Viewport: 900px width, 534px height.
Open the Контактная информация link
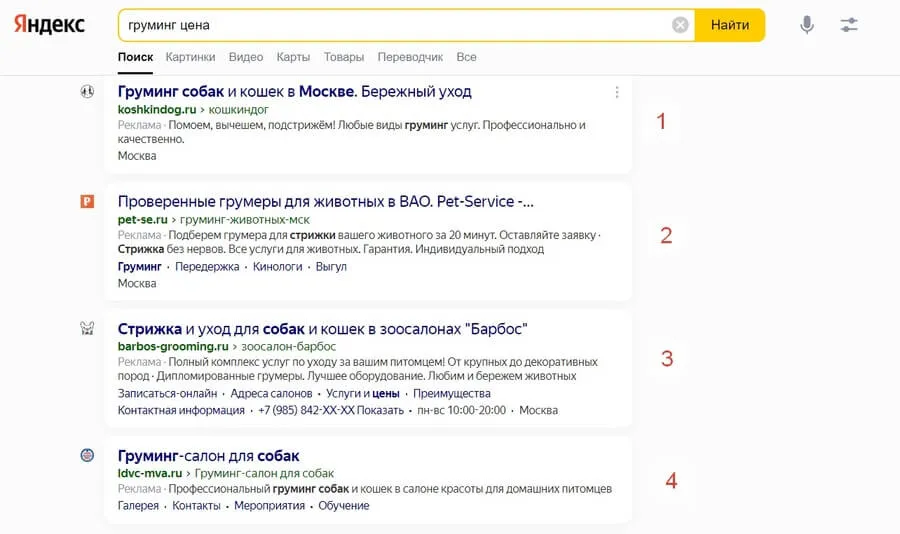point(181,410)
